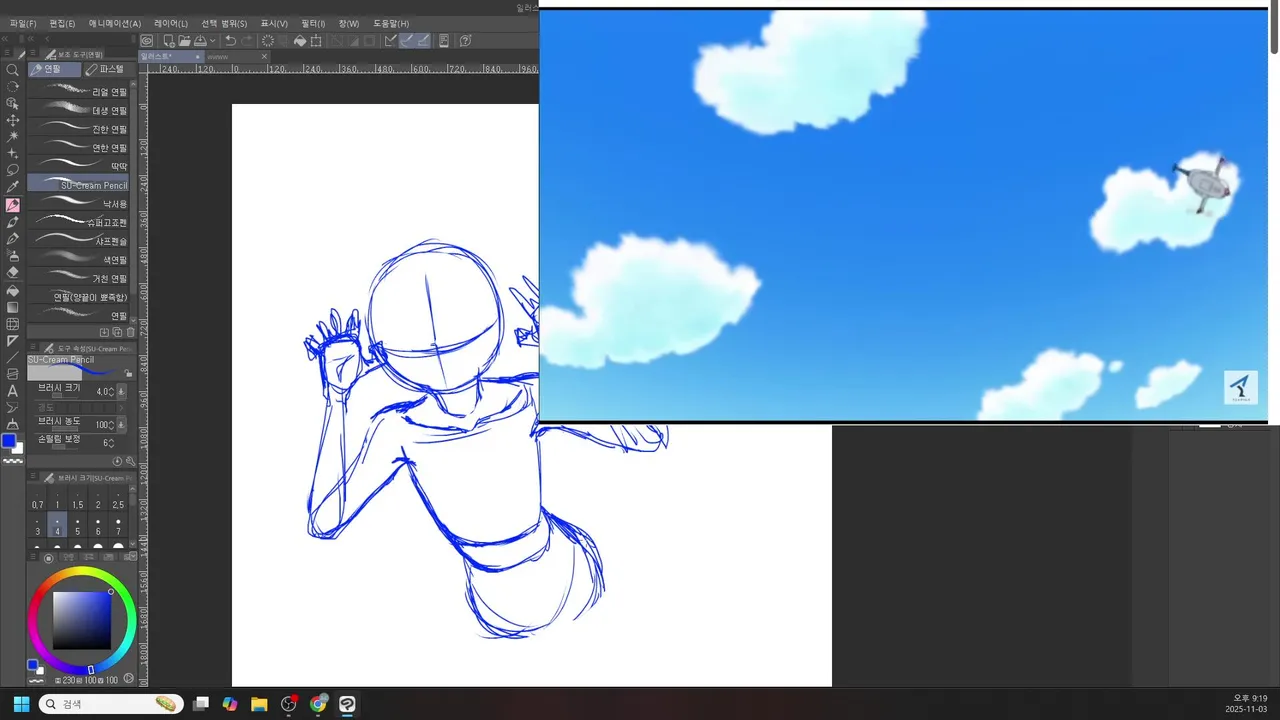Open a file via the command bar folder icon
This screenshot has width=1280, height=720.
tap(185, 41)
